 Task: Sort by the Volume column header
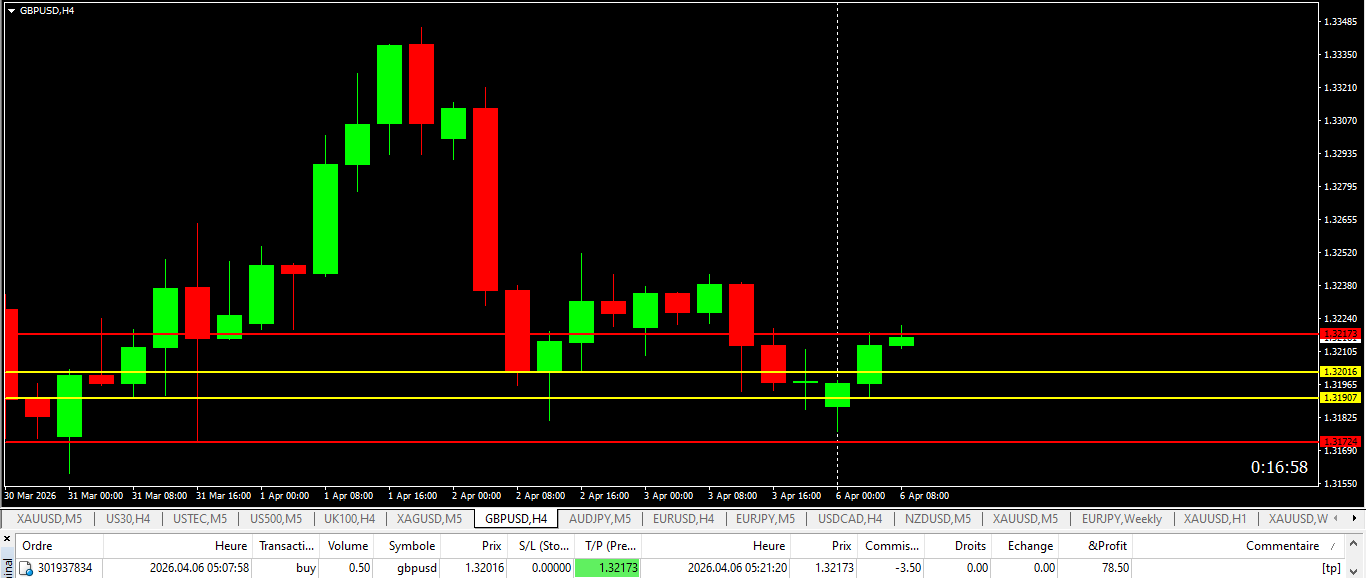pos(347,546)
